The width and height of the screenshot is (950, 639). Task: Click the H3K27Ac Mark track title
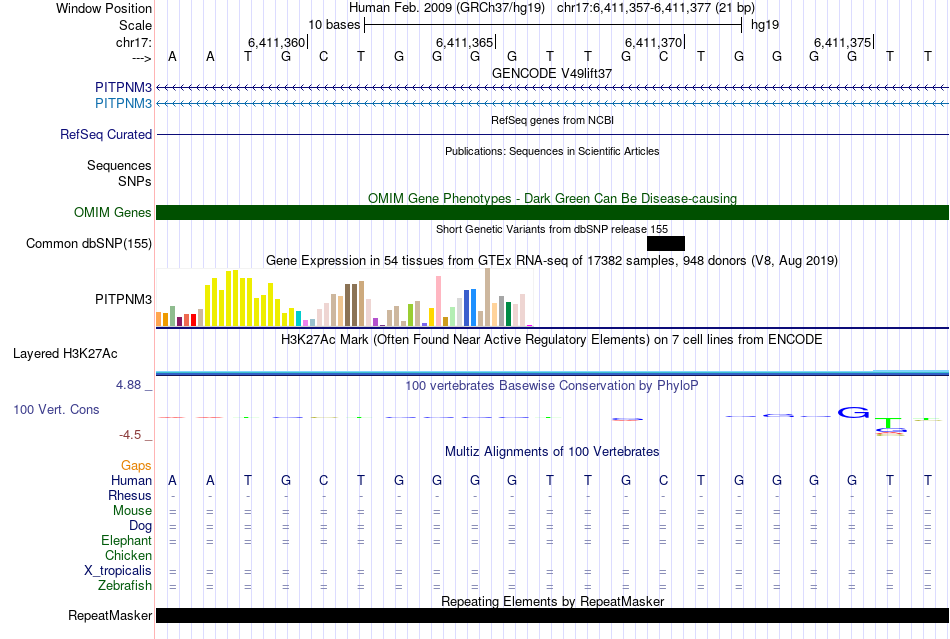552,339
